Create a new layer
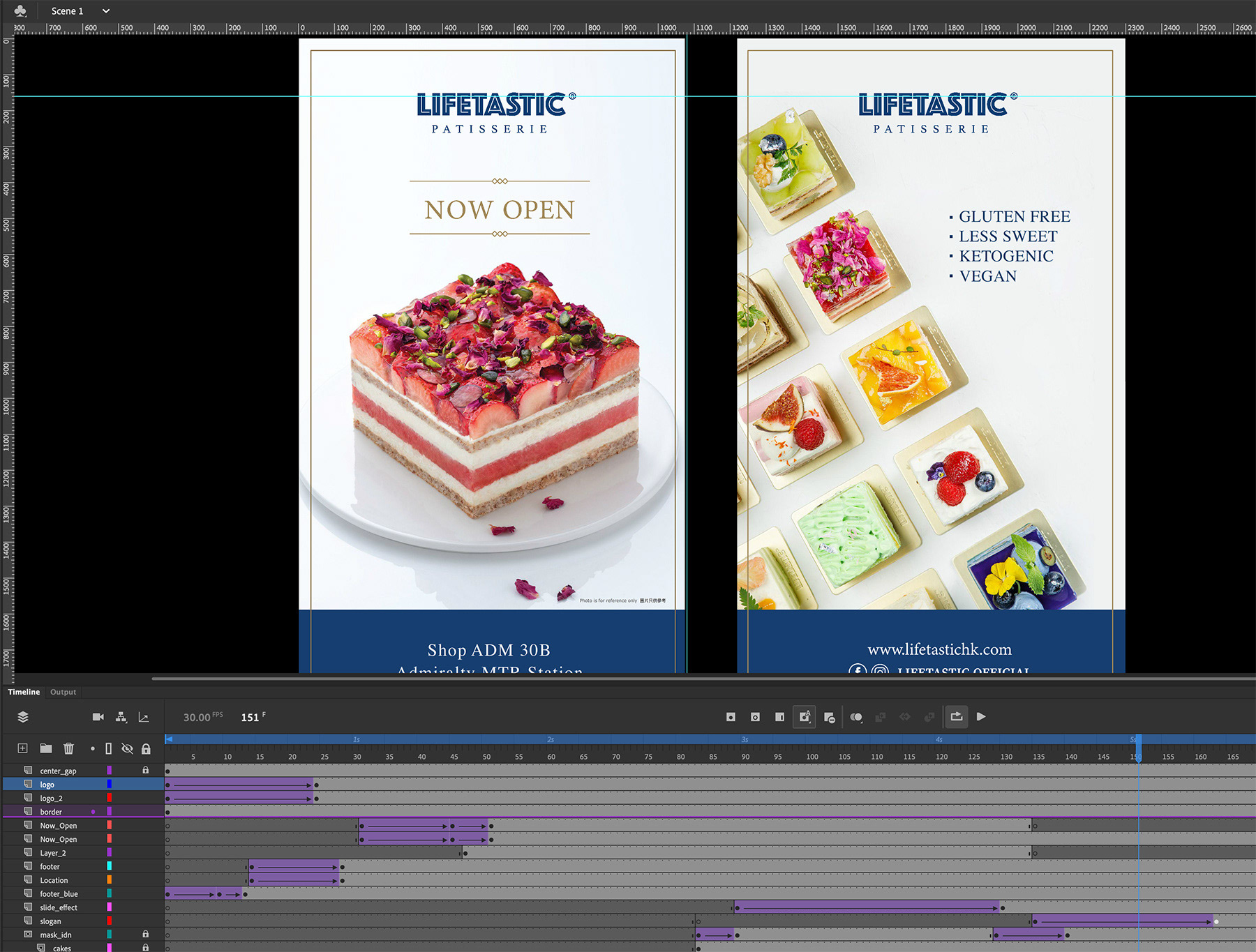This screenshot has height=952, width=1256. coord(23,748)
